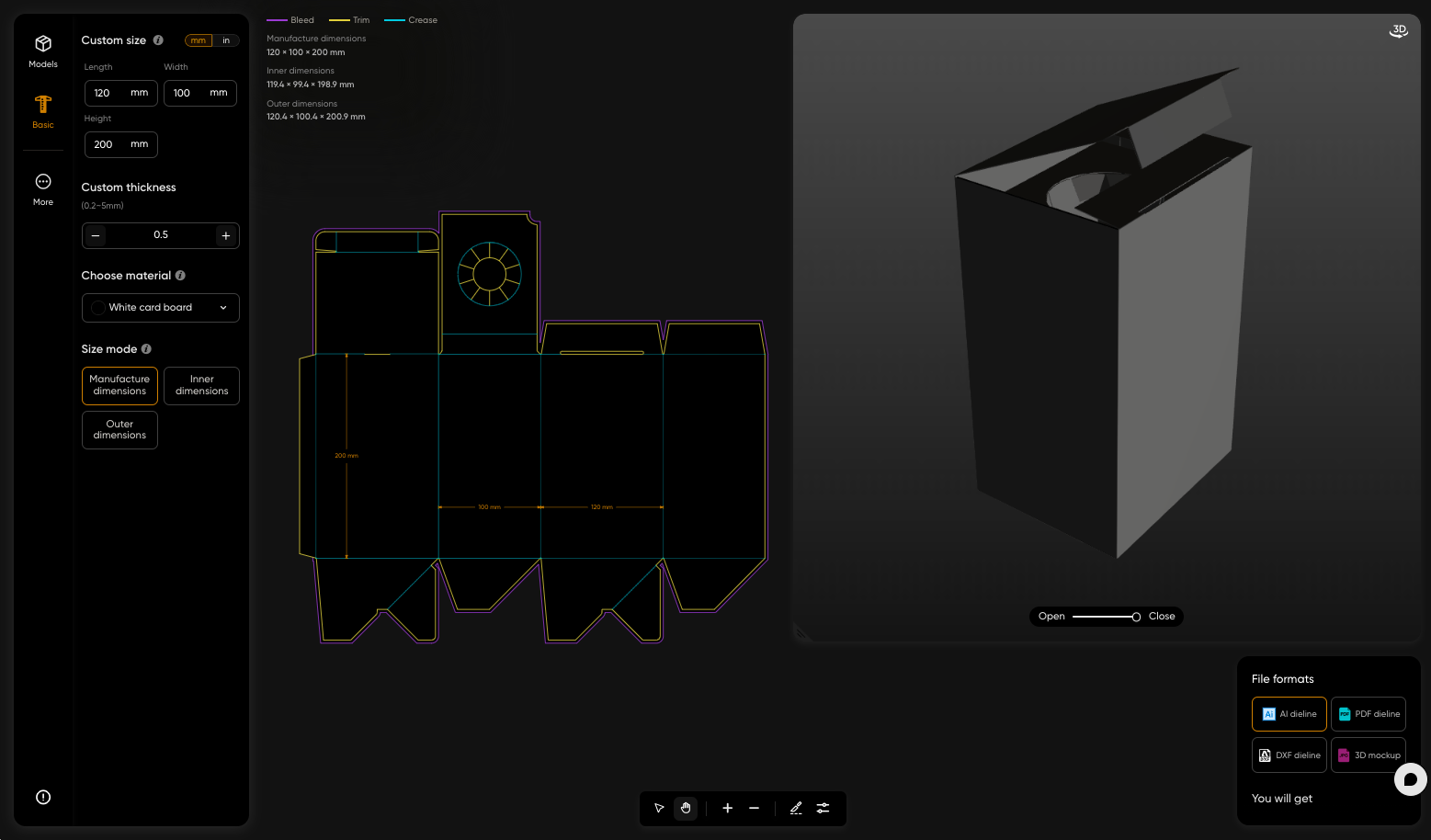
Task: Switch units to inches
Action: [226, 40]
